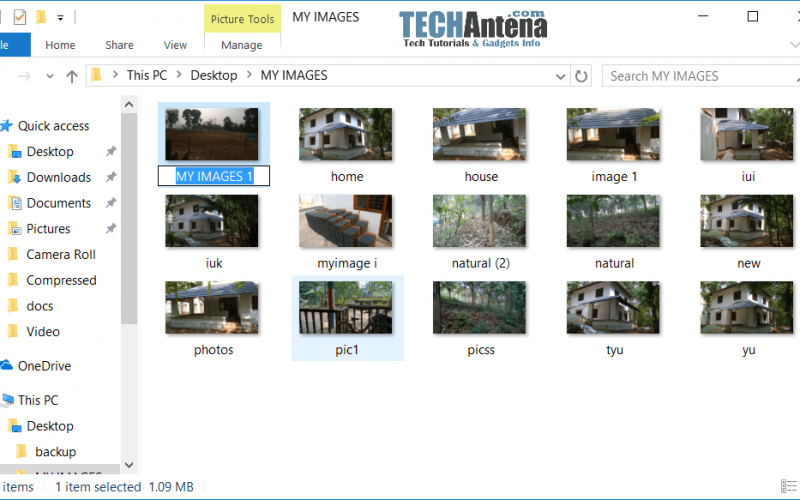Select Quick access in navigation pane
The height and width of the screenshot is (500, 800).
point(54,126)
